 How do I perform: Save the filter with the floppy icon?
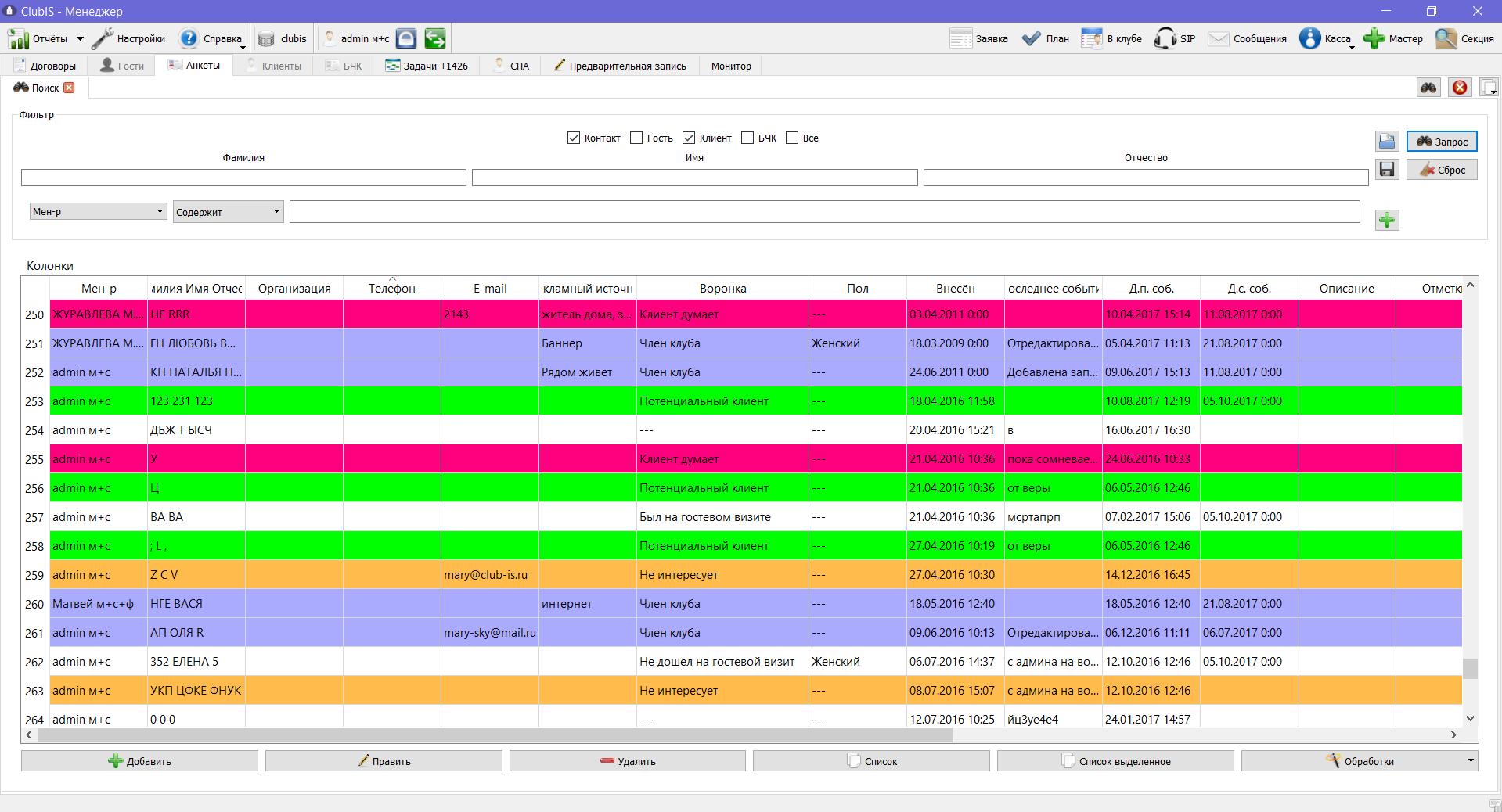(1387, 169)
